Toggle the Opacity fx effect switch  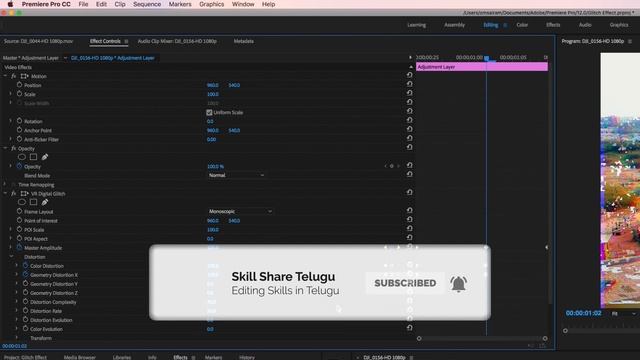(13, 148)
